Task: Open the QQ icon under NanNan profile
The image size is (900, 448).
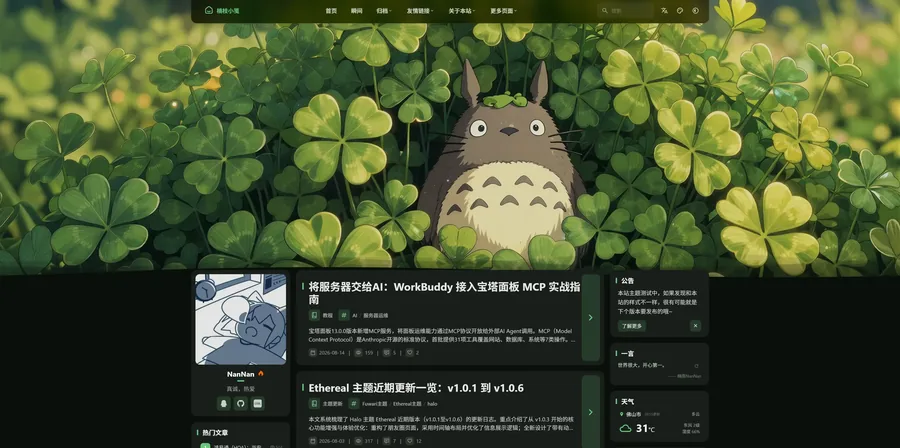Action: (x=224, y=403)
